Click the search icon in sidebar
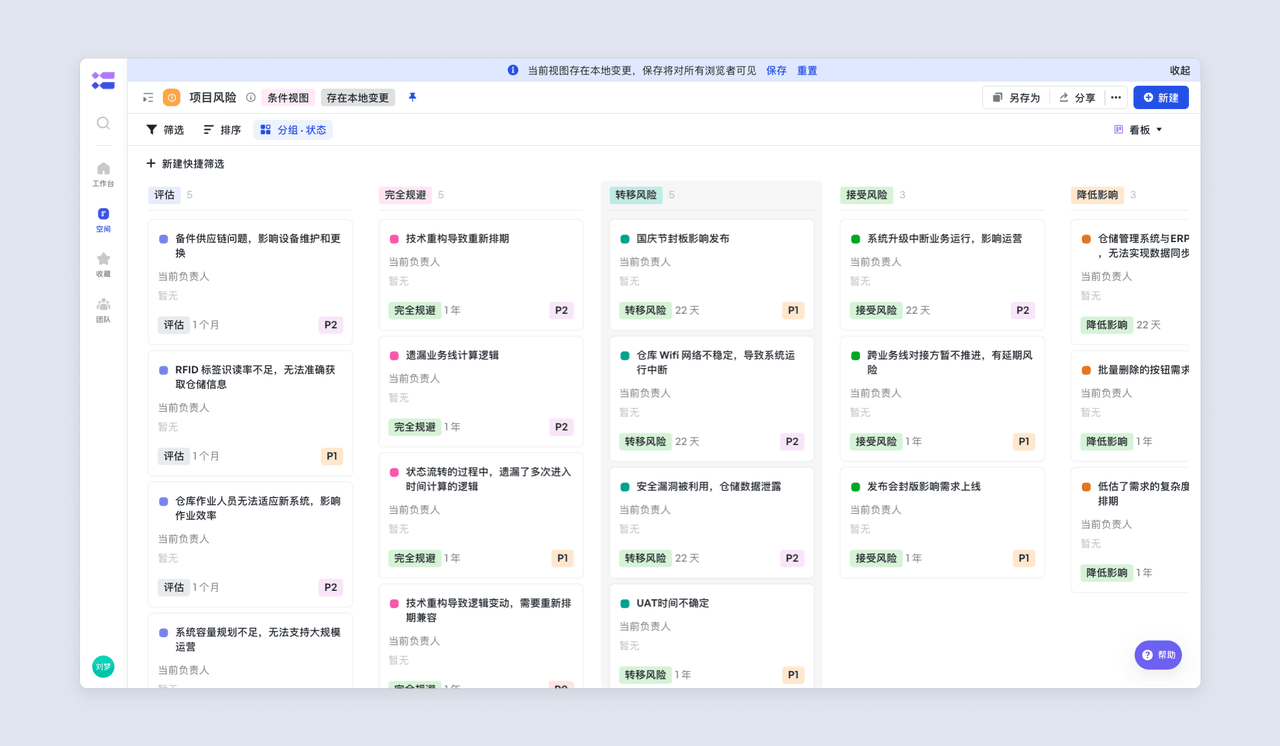The image size is (1280, 746). click(103, 123)
